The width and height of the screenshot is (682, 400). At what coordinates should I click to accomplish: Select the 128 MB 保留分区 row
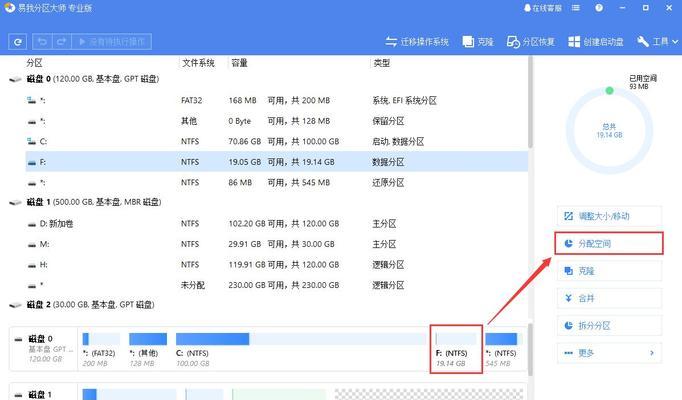pyautogui.click(x=277, y=121)
